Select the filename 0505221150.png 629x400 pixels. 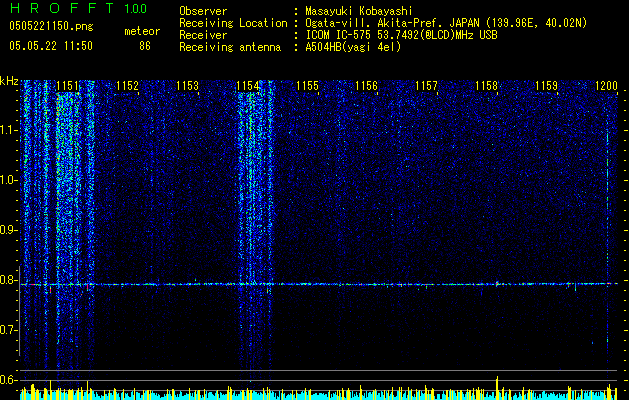tap(51, 26)
